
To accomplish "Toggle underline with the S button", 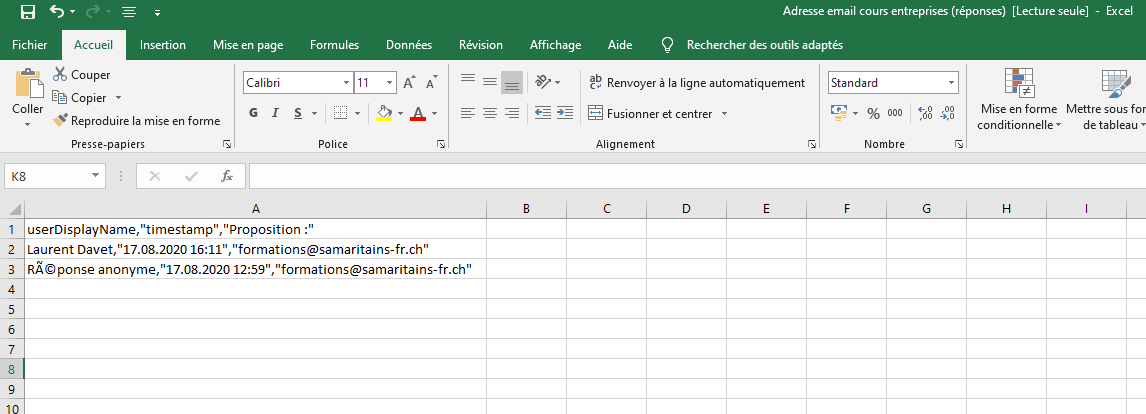I will [298, 113].
